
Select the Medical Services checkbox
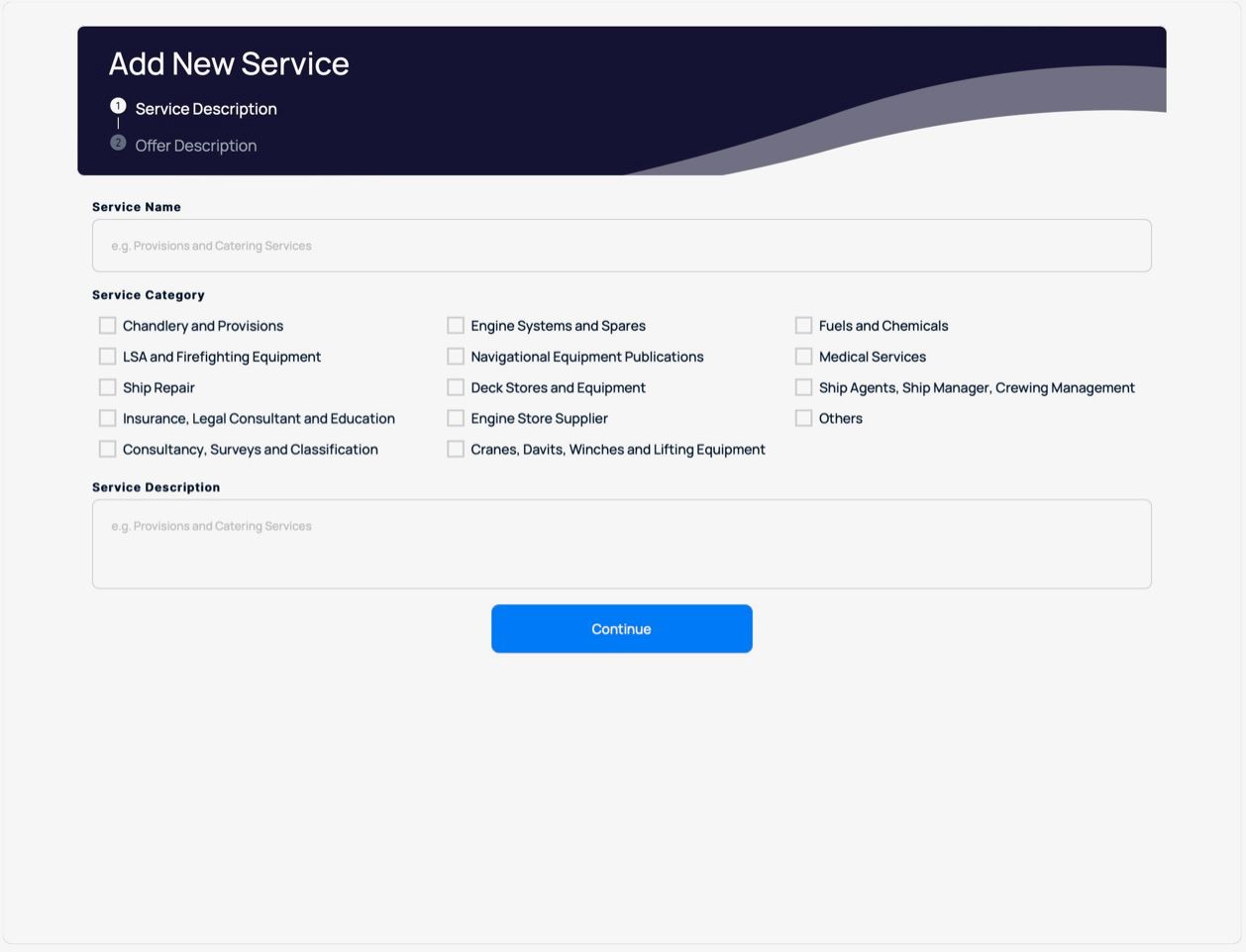803,356
